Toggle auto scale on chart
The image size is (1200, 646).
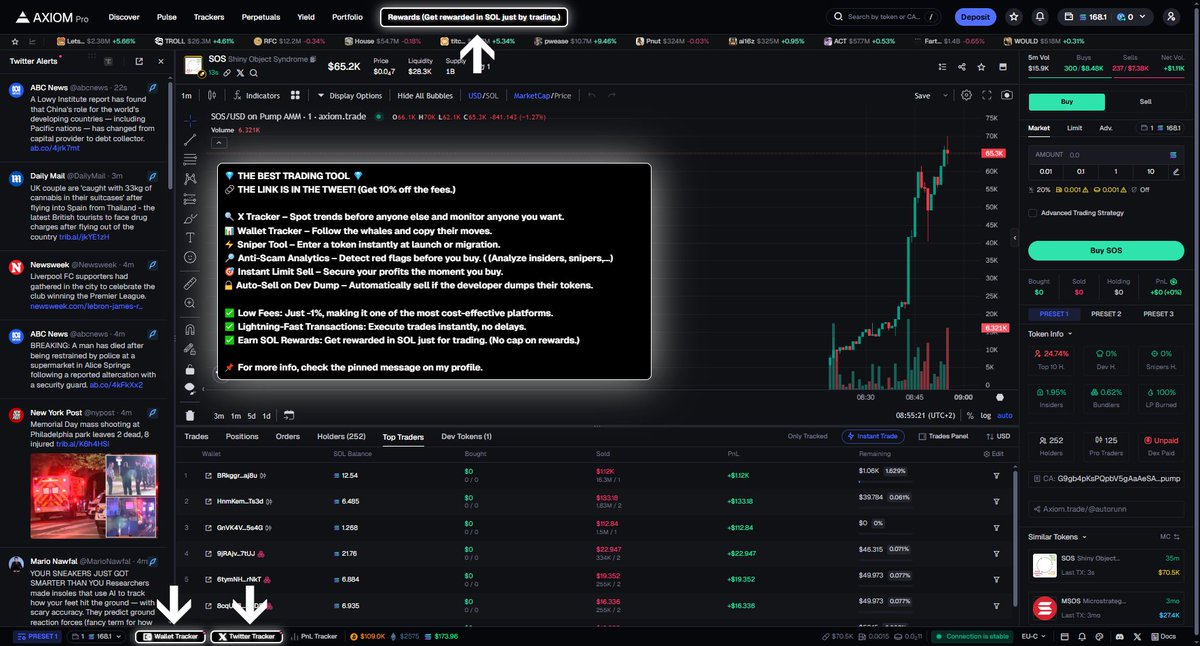1004,415
